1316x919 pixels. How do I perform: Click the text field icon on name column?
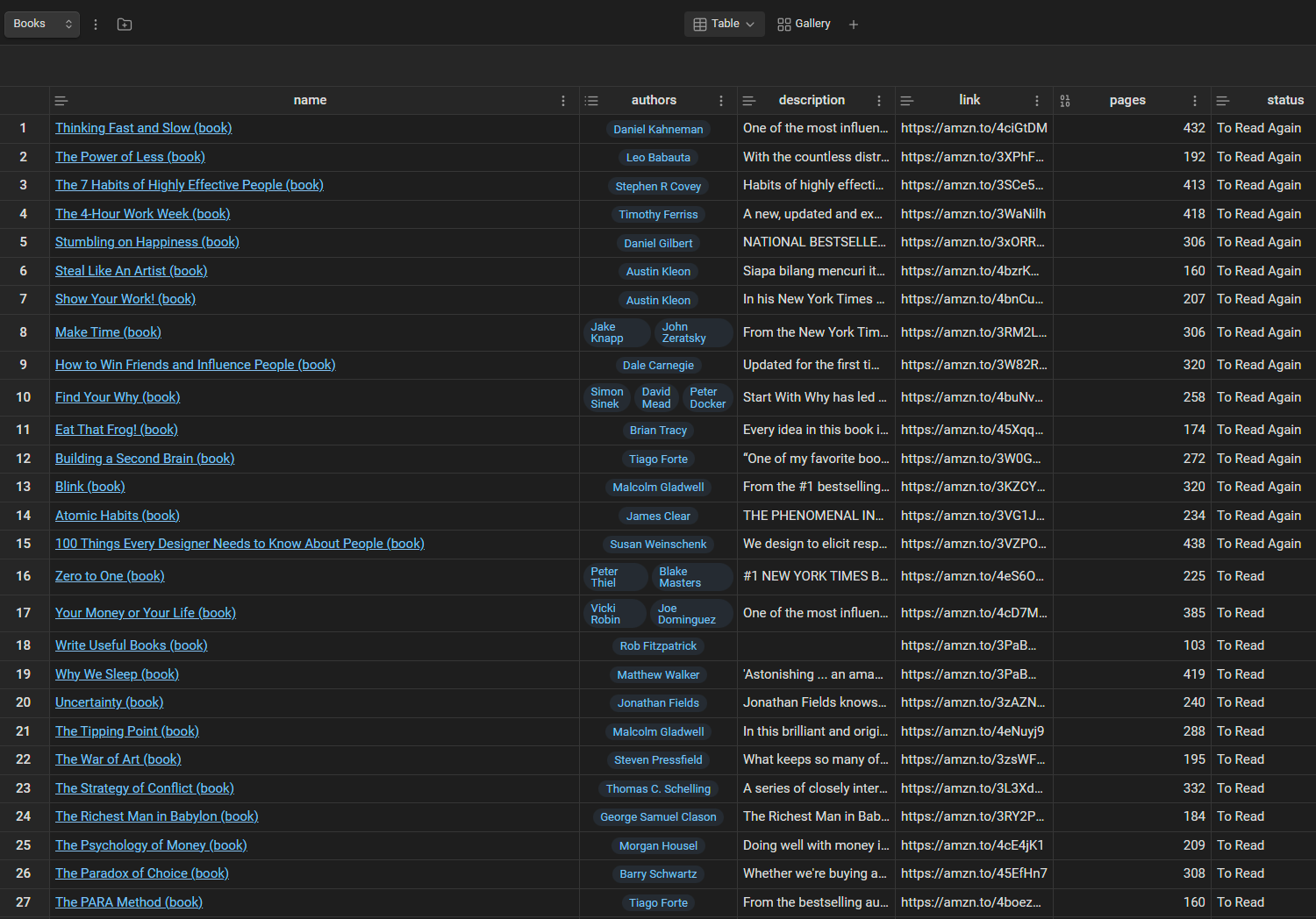[x=61, y=100]
